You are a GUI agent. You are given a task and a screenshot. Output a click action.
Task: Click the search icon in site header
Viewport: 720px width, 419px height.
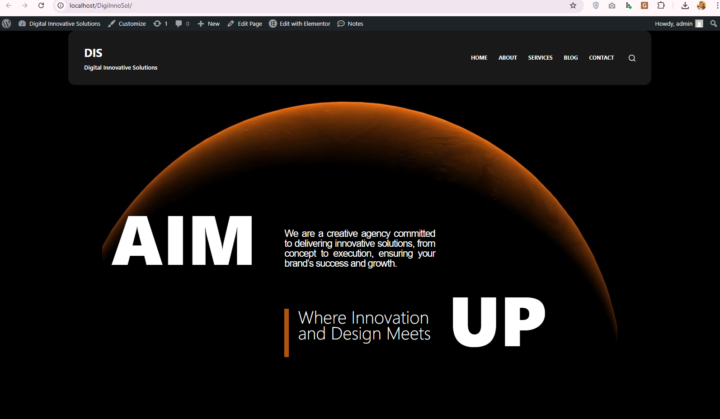632,58
